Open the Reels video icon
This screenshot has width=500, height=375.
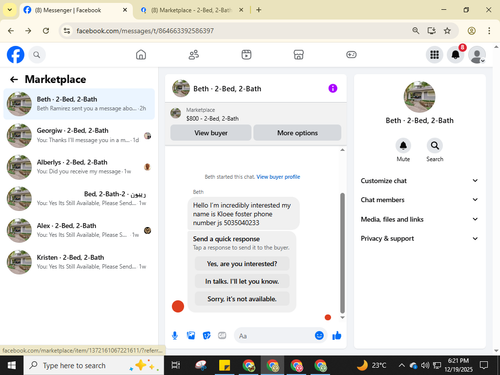[x=246, y=55]
